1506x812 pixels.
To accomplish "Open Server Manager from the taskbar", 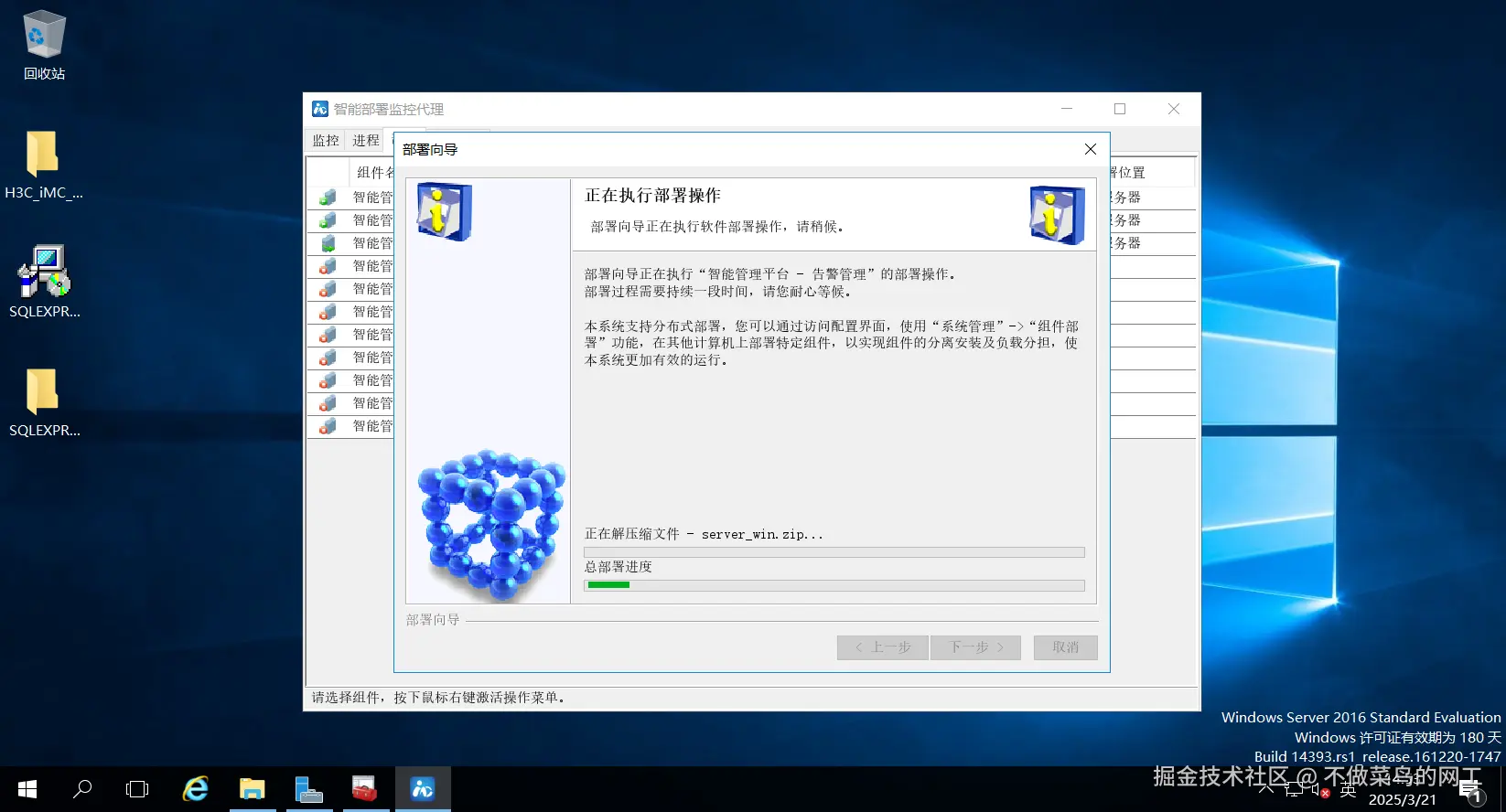I will point(309,789).
